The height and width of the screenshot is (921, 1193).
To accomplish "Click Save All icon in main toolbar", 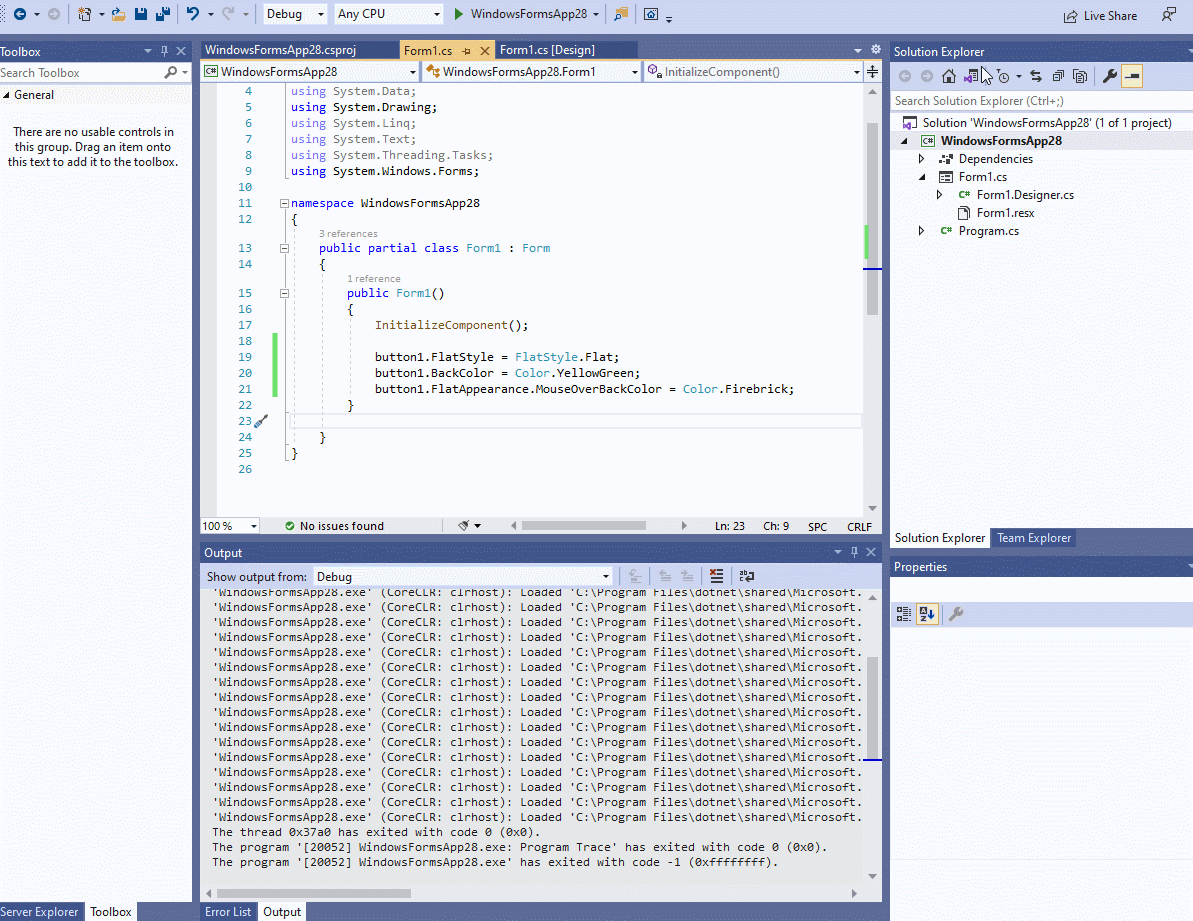I will (x=161, y=15).
